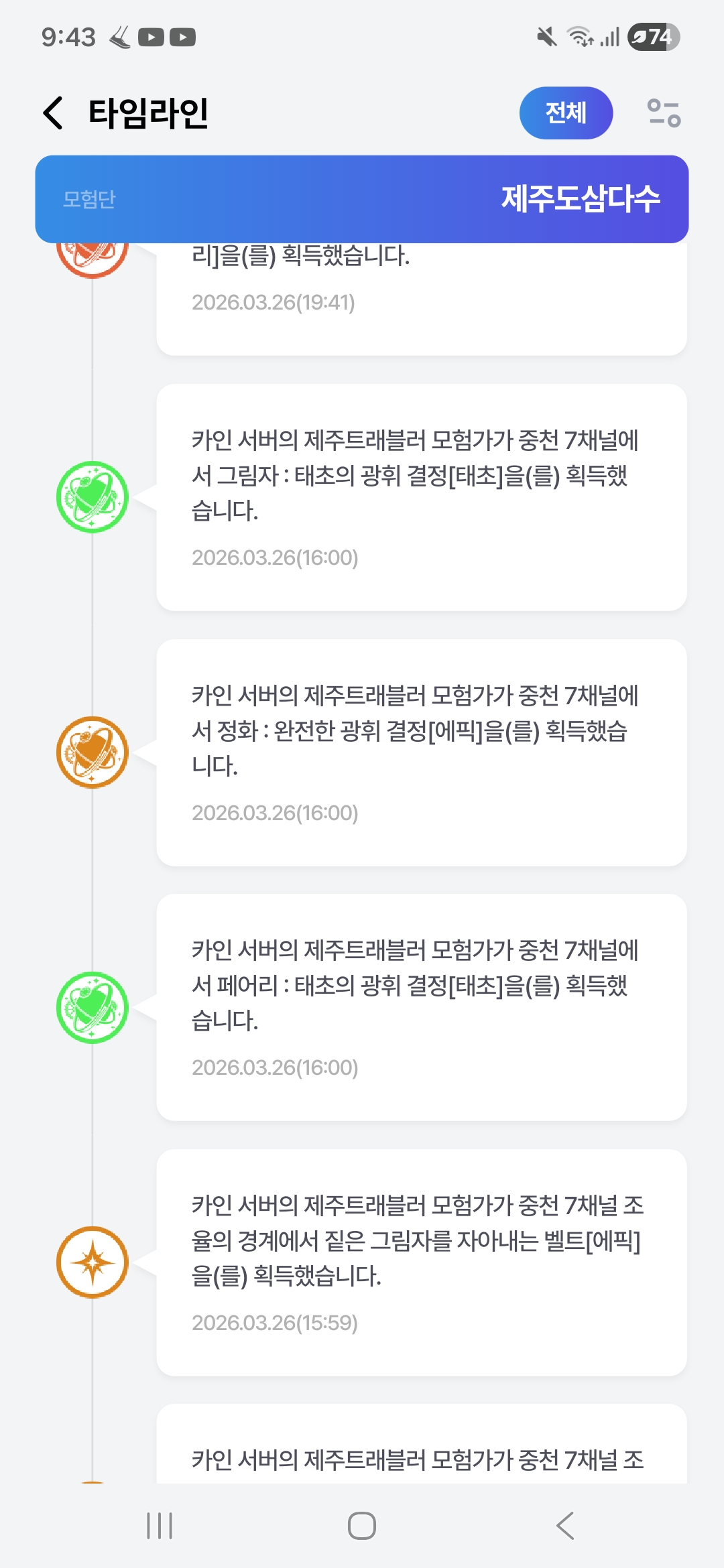724x1568 pixels.
Task: Open the filter settings sliders icon
Action: tap(664, 113)
